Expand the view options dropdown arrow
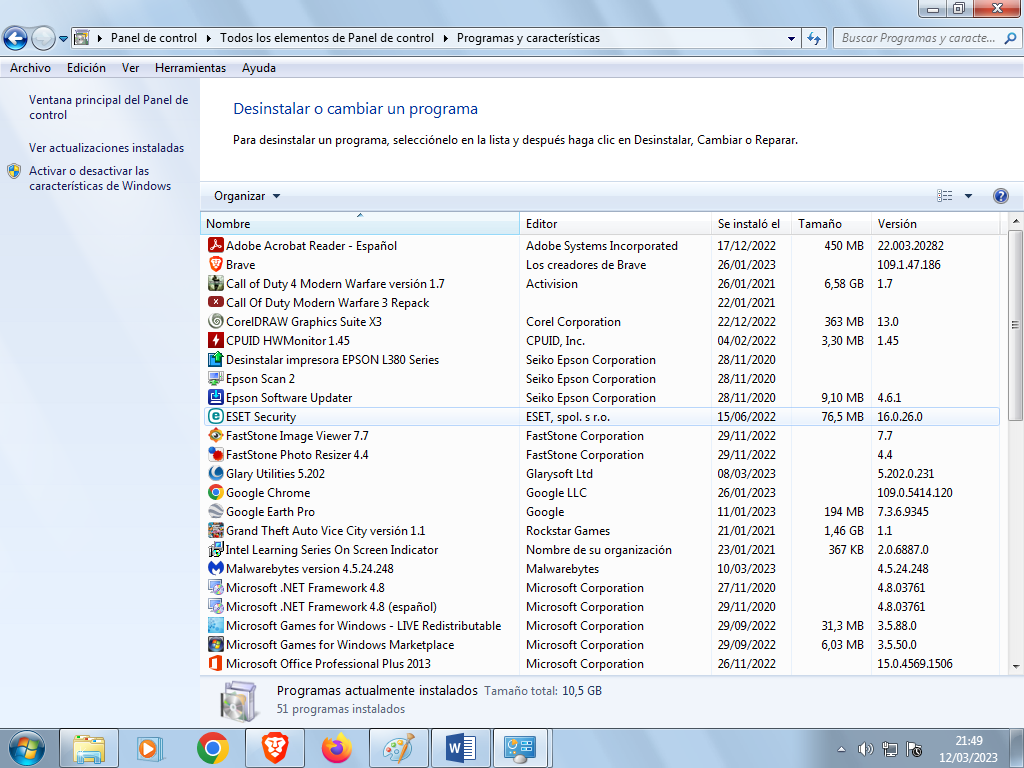Image resolution: width=1024 pixels, height=768 pixels. click(x=968, y=196)
